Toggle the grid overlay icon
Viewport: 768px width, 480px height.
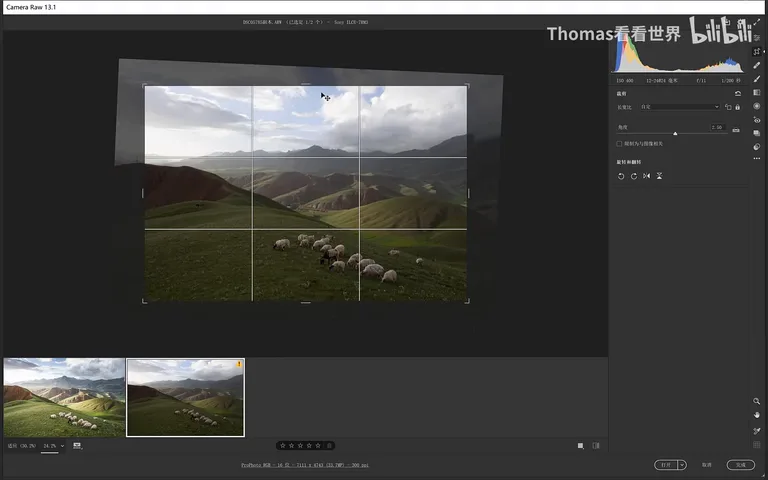pos(757,445)
